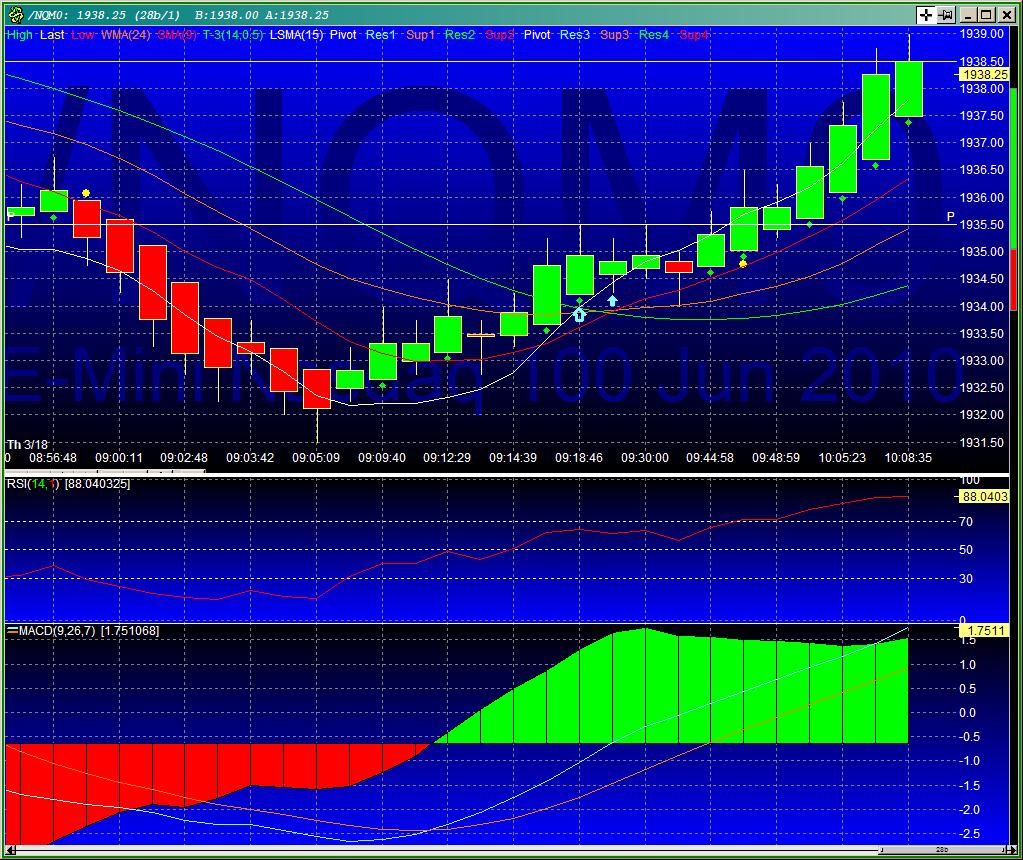
Task: Click the 28b scrollbar thumb
Action: (x=941, y=850)
